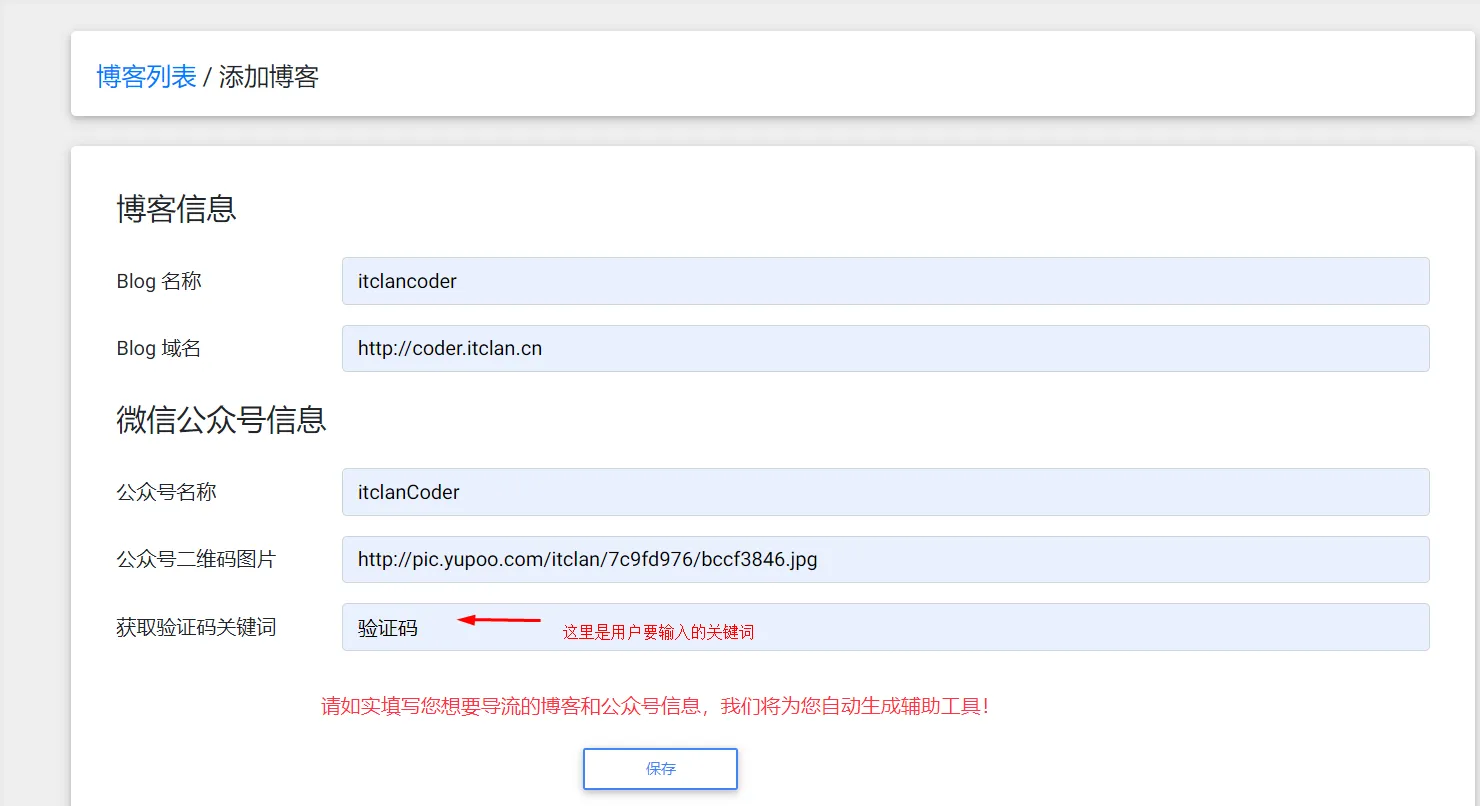
Task: Click the red 这里是用户要输入的关键词 note
Action: [658, 632]
